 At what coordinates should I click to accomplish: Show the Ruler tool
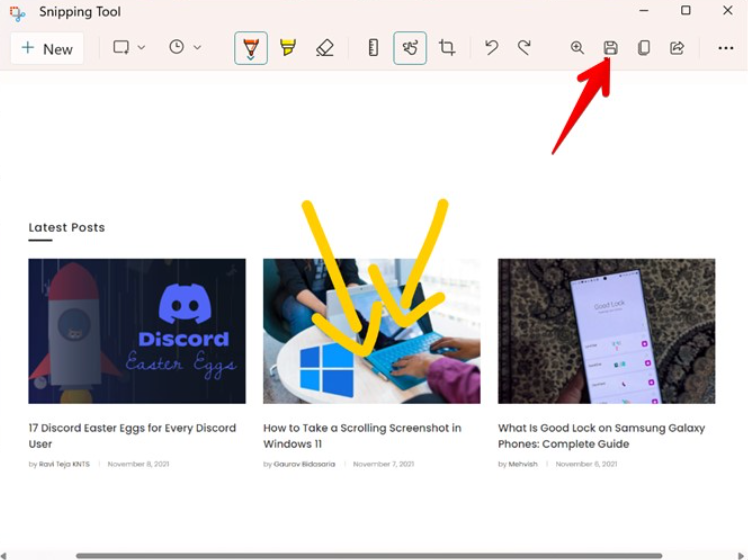tap(374, 48)
